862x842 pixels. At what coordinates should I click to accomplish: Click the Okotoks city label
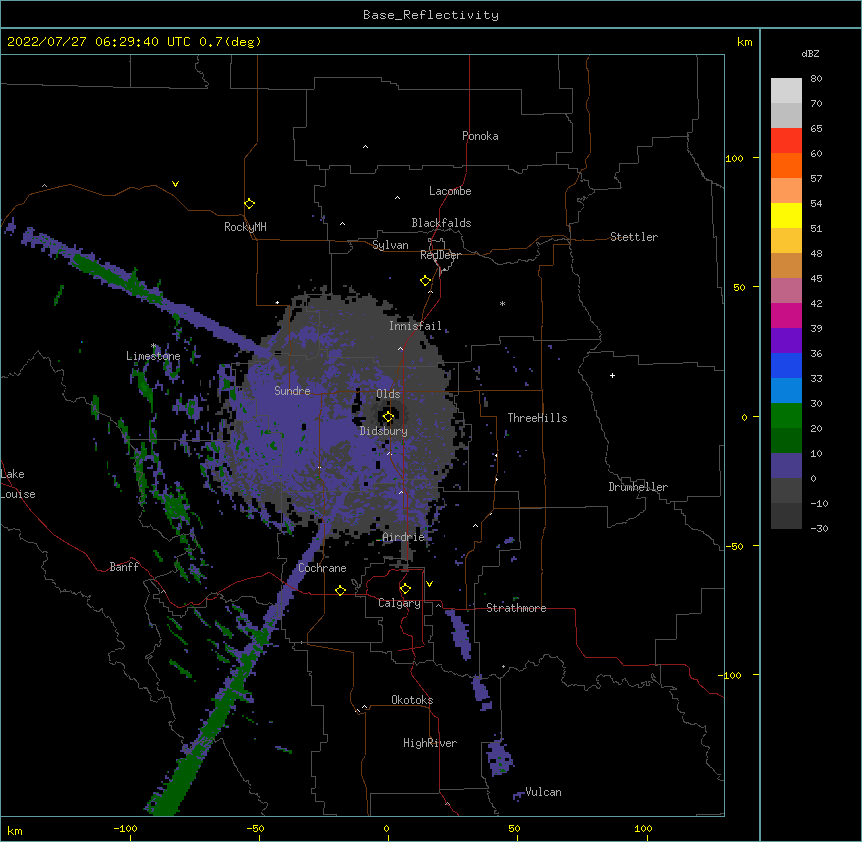412,700
